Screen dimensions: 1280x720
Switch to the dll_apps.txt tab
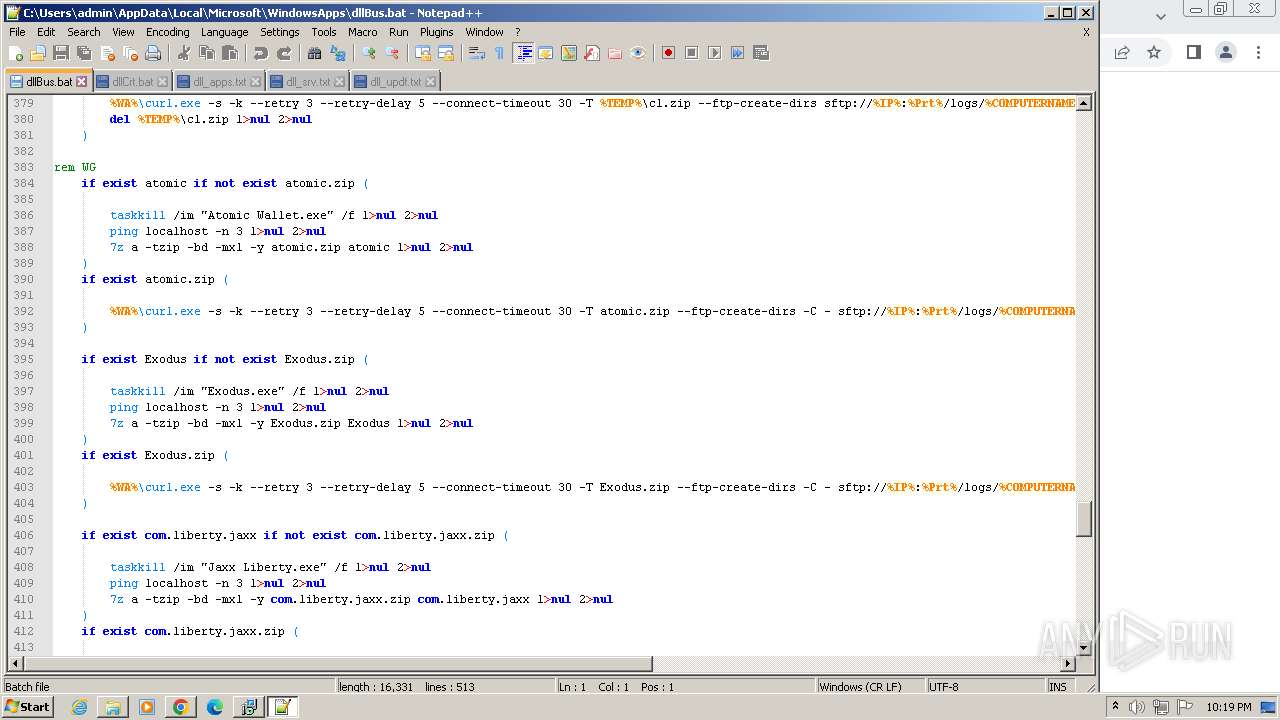[x=219, y=81]
